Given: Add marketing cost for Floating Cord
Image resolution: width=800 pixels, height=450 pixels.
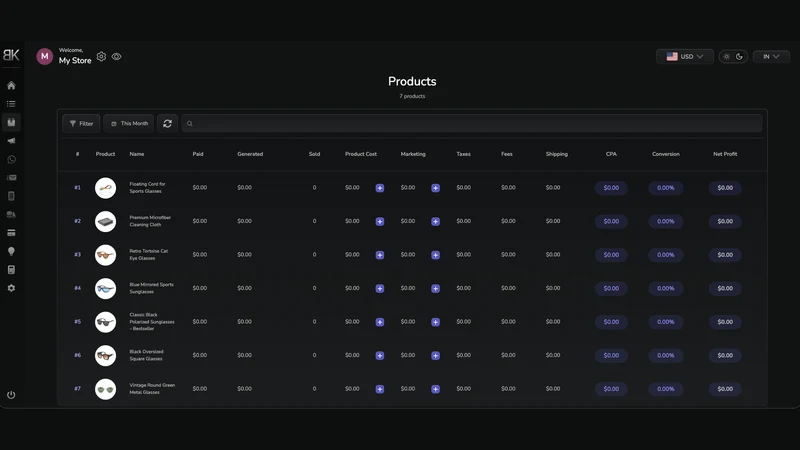Looking at the screenshot, I should click(x=435, y=188).
